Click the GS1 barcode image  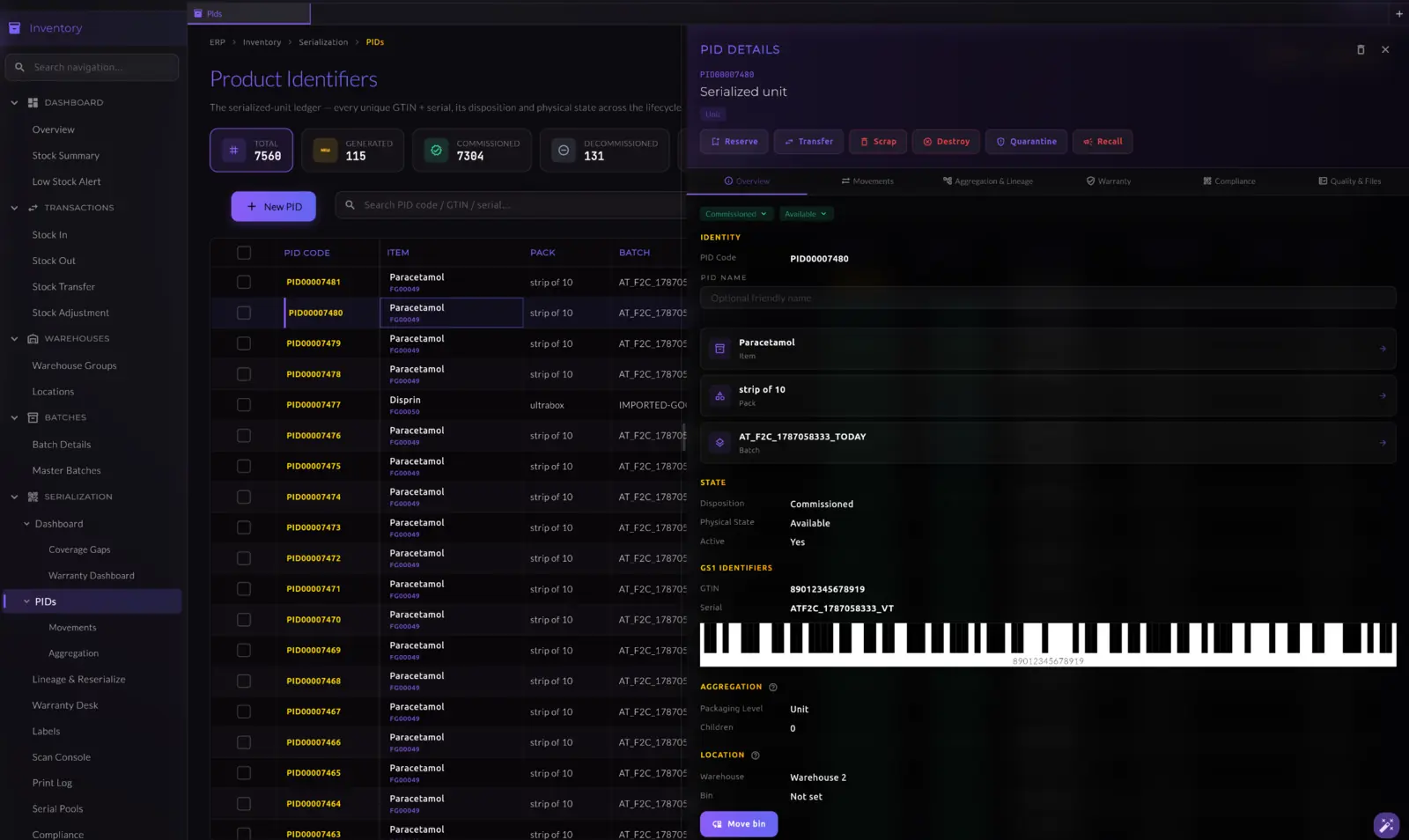coord(1048,645)
